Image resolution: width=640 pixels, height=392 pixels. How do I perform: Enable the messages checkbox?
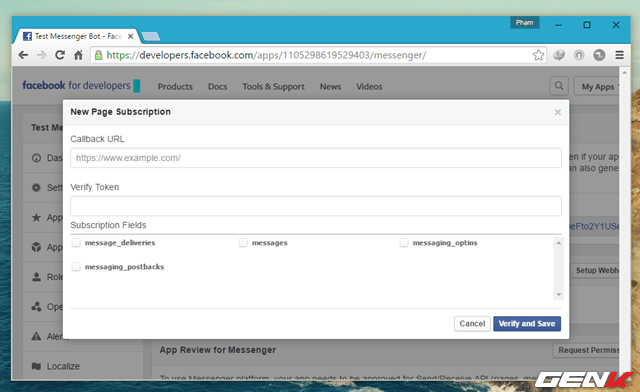tap(243, 243)
